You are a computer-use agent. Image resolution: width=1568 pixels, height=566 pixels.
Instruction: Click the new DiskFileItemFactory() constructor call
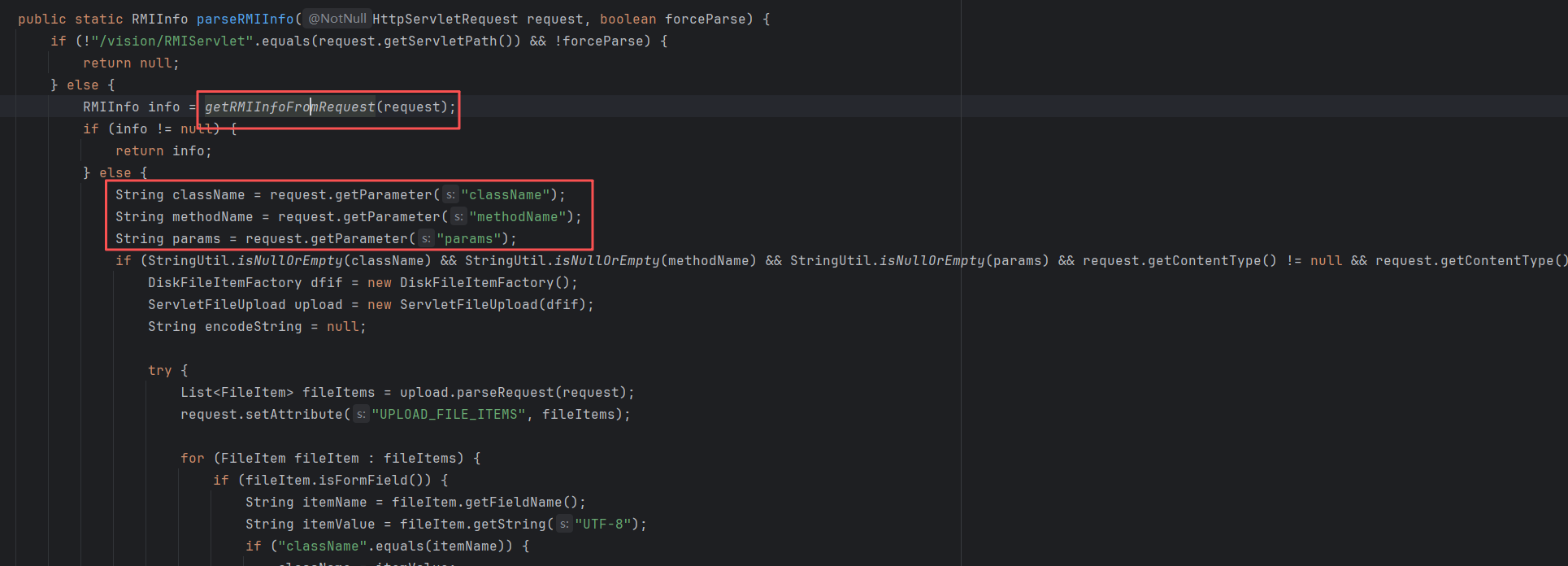click(x=471, y=283)
